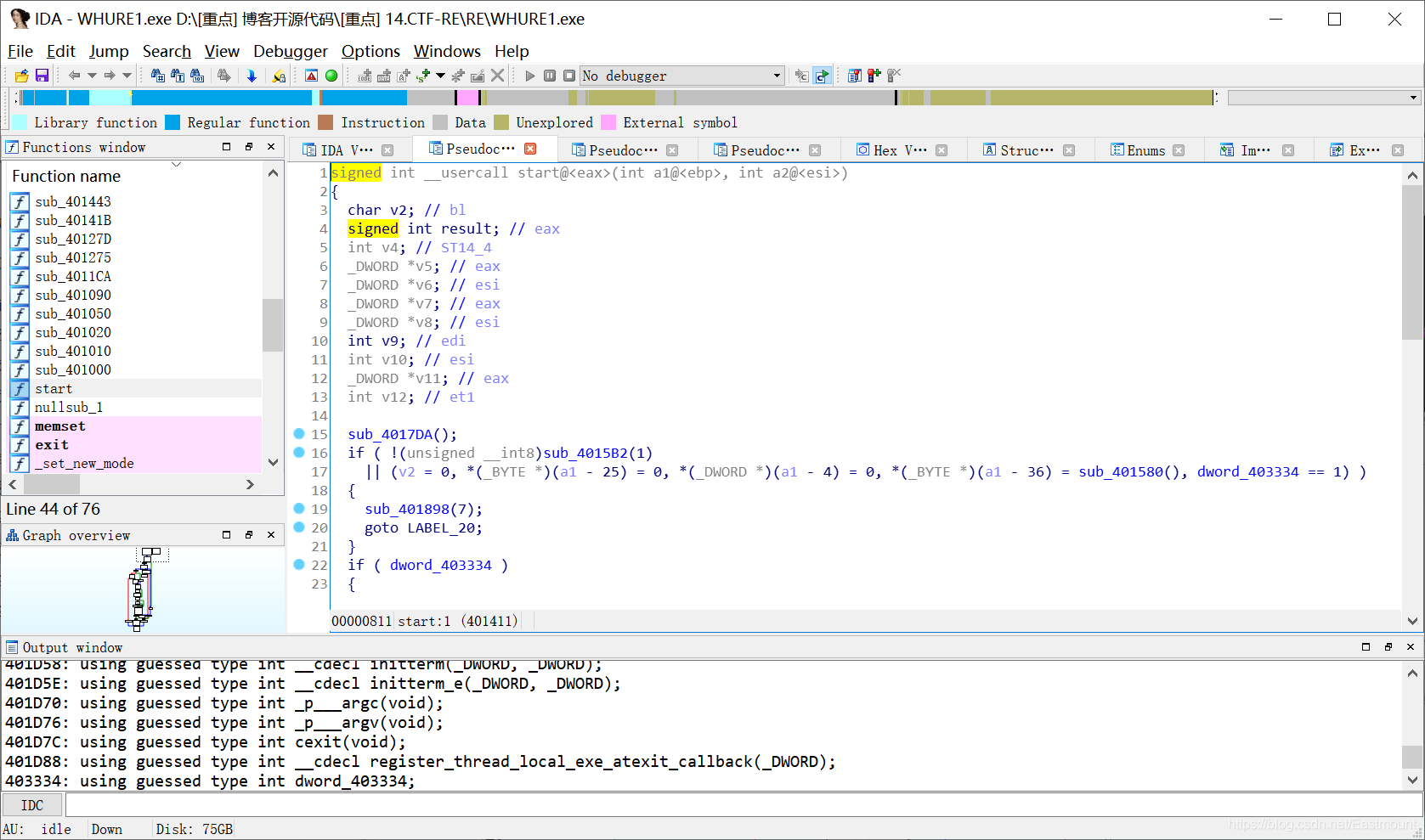Image resolution: width=1425 pixels, height=840 pixels.
Task: Click the IDC language button
Action: 32,805
